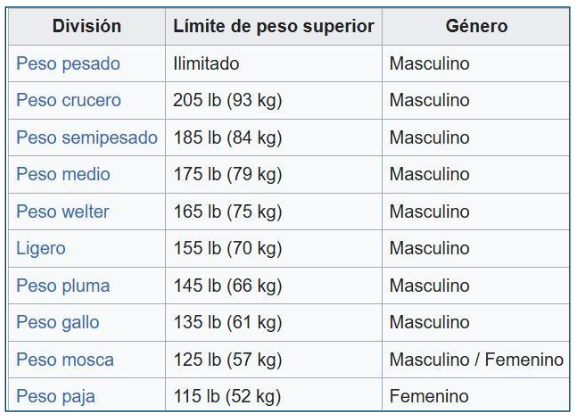The height and width of the screenshot is (418, 578).
Task: Click the 155 lb (70 kg) cell
Action: pos(274,248)
